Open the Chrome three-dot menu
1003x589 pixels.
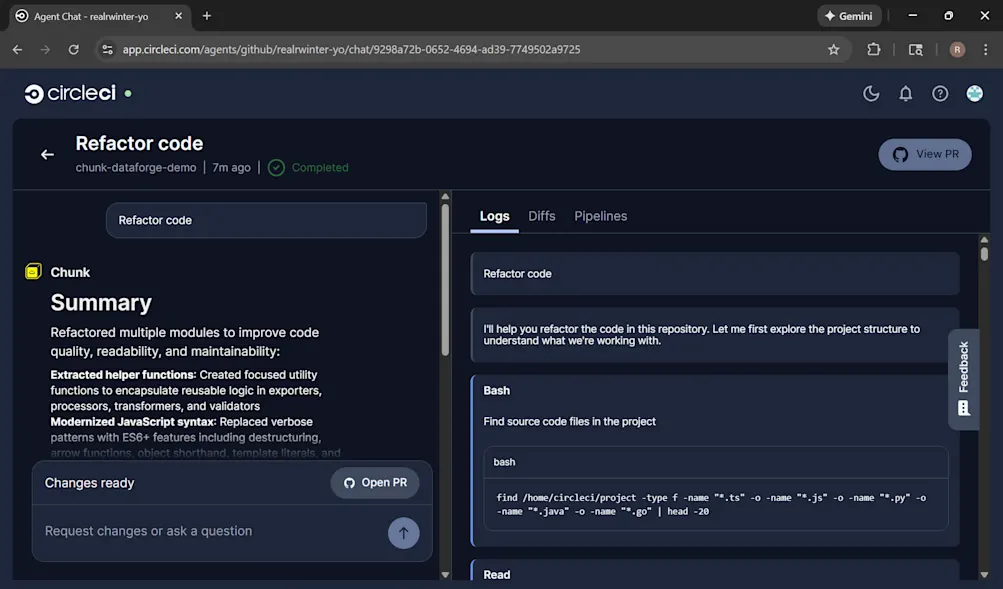pyautogui.click(x=985, y=49)
